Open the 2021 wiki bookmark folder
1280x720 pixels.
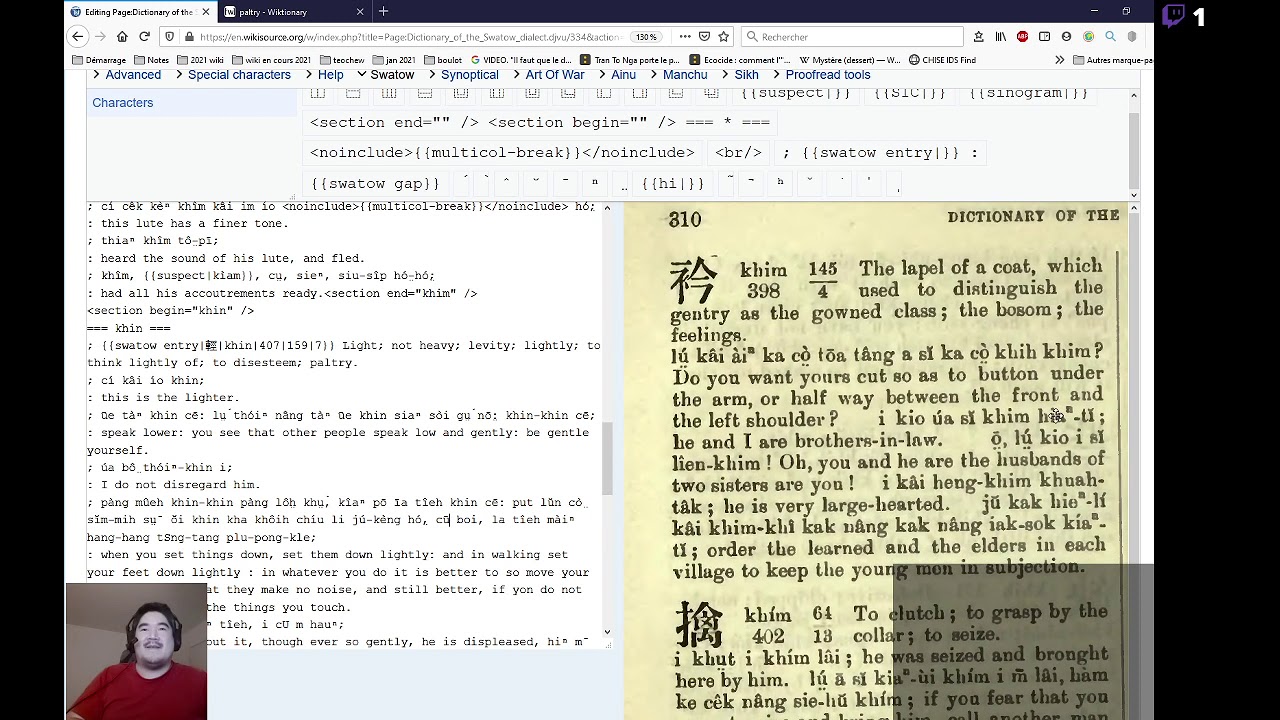click(200, 60)
